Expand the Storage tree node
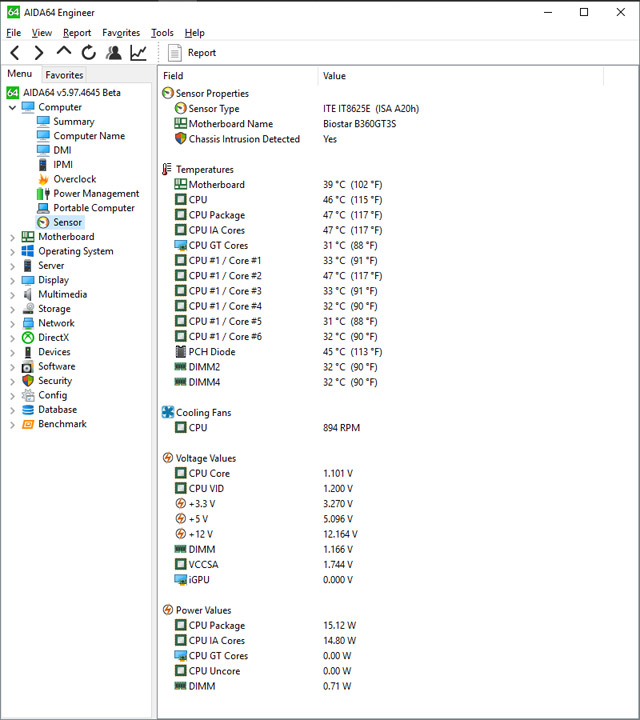The image size is (640, 720). pyautogui.click(x=12, y=309)
